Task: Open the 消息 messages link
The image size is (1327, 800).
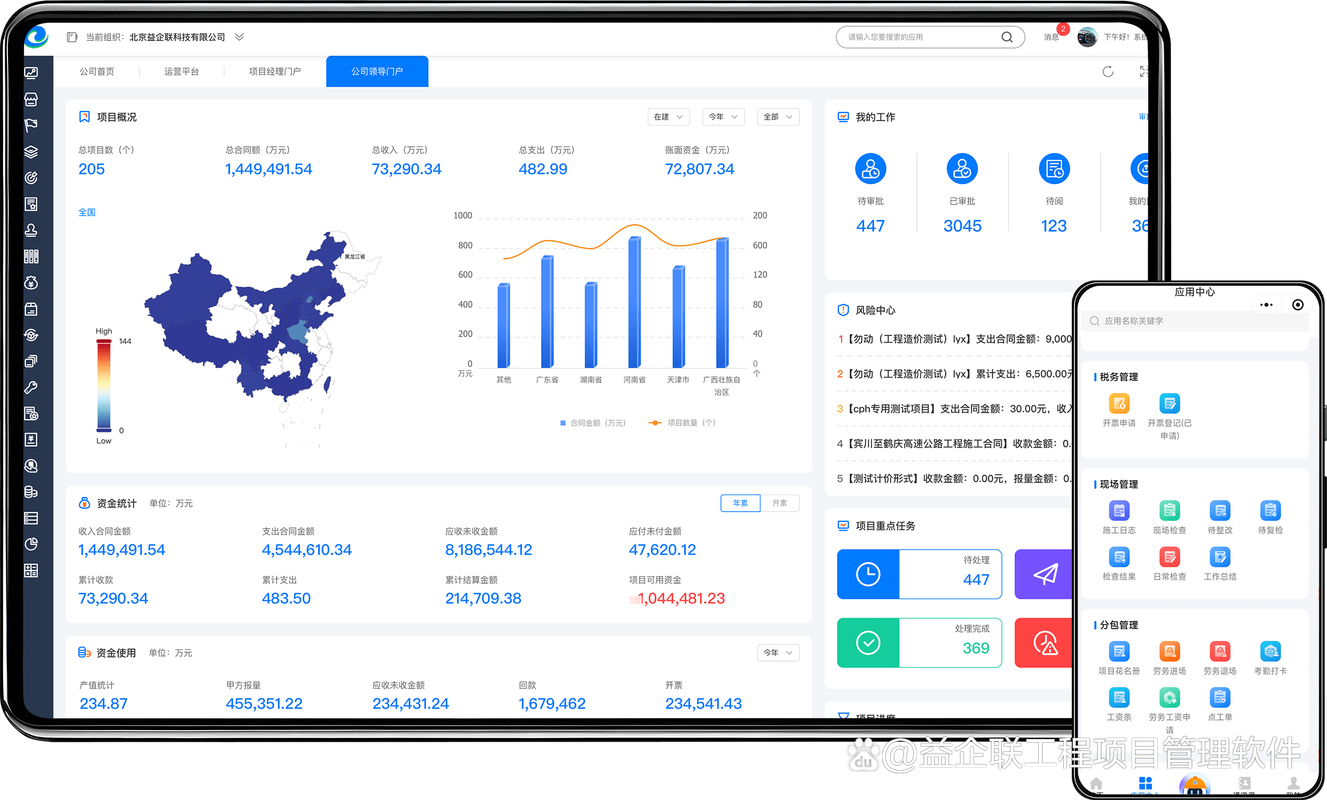Action: [1051, 37]
